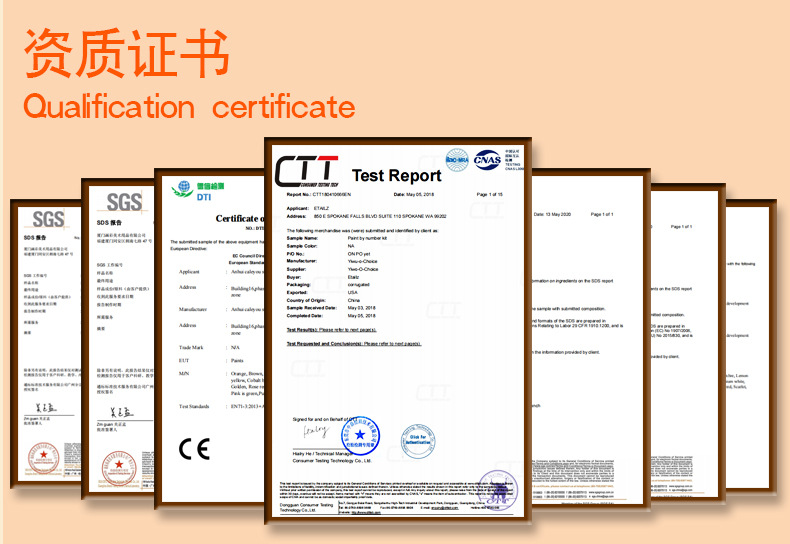790x544 pixels.
Task: Click the 'Completed Date' row
Action: click(x=331, y=316)
